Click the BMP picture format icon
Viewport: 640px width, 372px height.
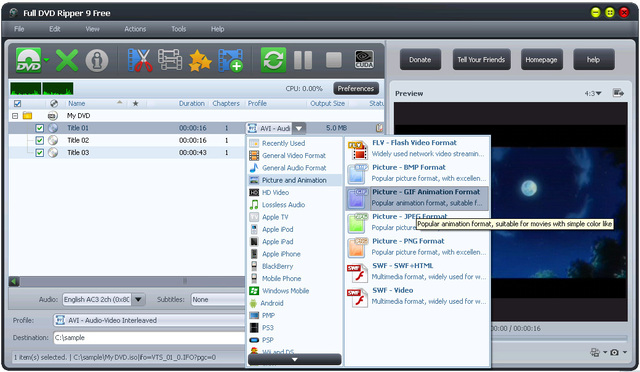358,174
